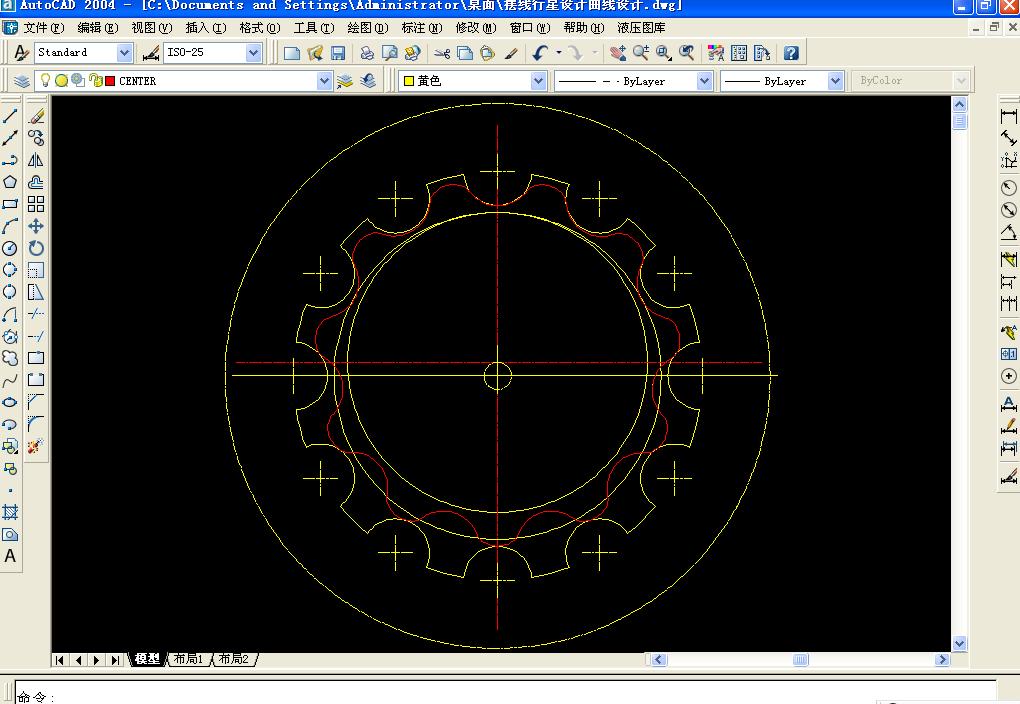Screen dimensions: 1020x704
Task: Open the Help question mark icon
Action: (x=791, y=53)
